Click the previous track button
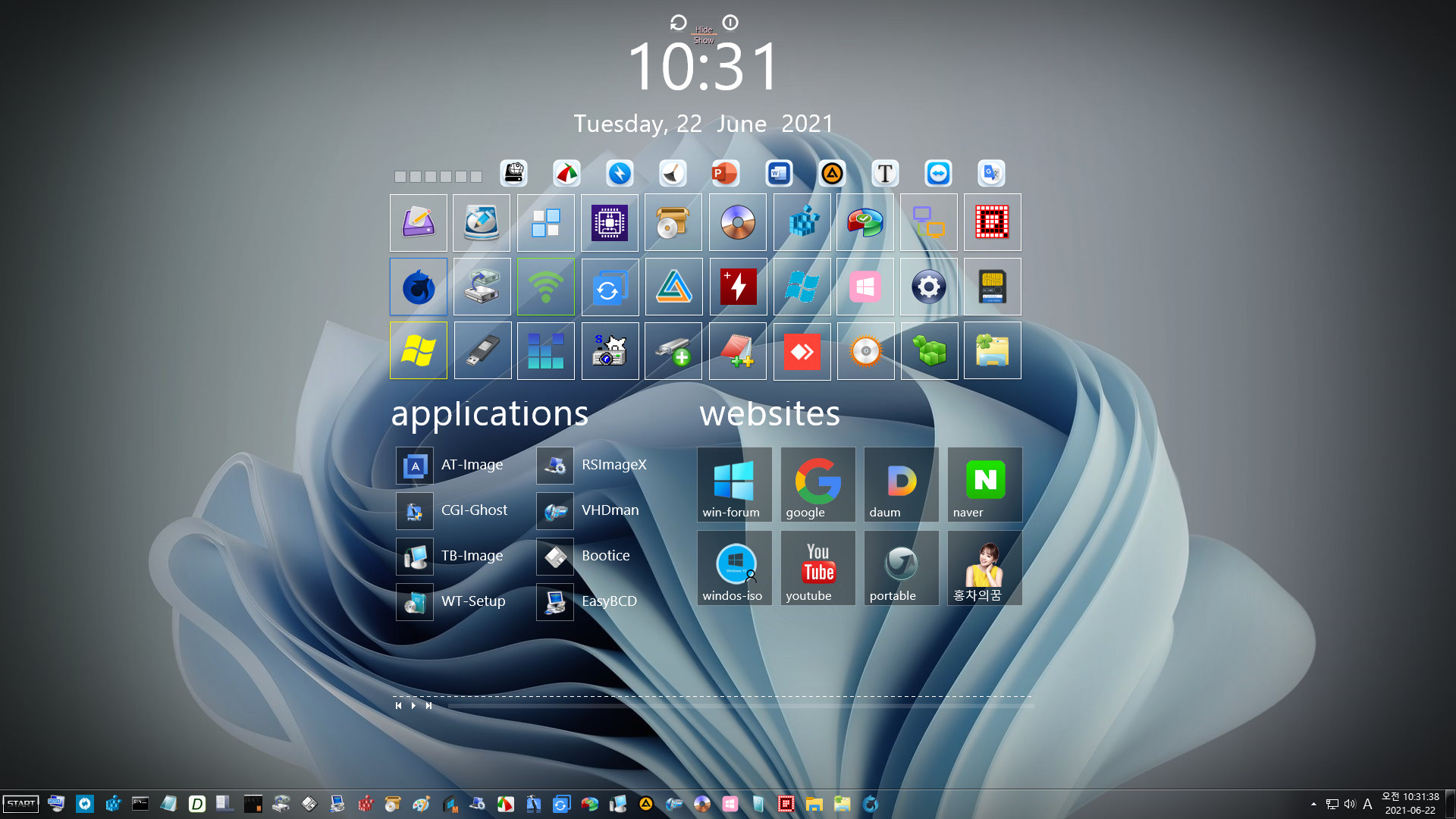Screen dimensions: 1456x819 398,705
